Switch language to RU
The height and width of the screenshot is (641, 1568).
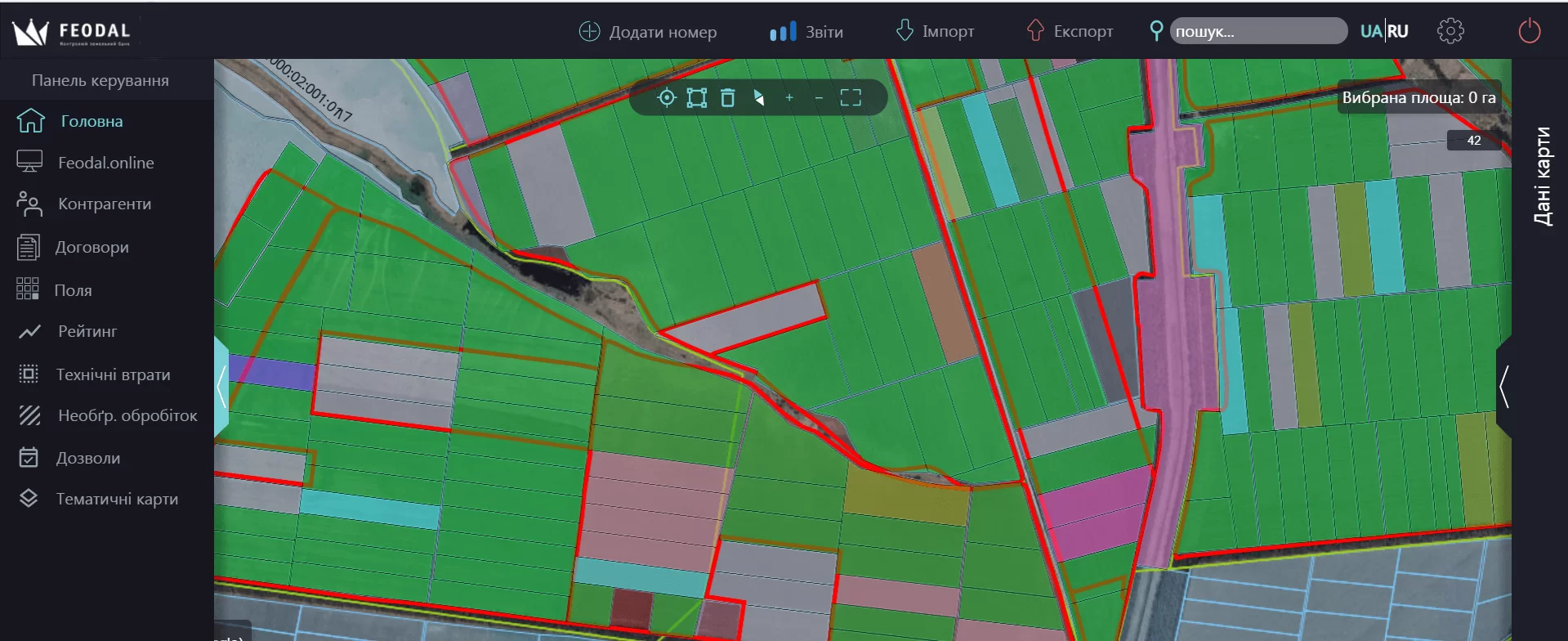[x=1398, y=31]
